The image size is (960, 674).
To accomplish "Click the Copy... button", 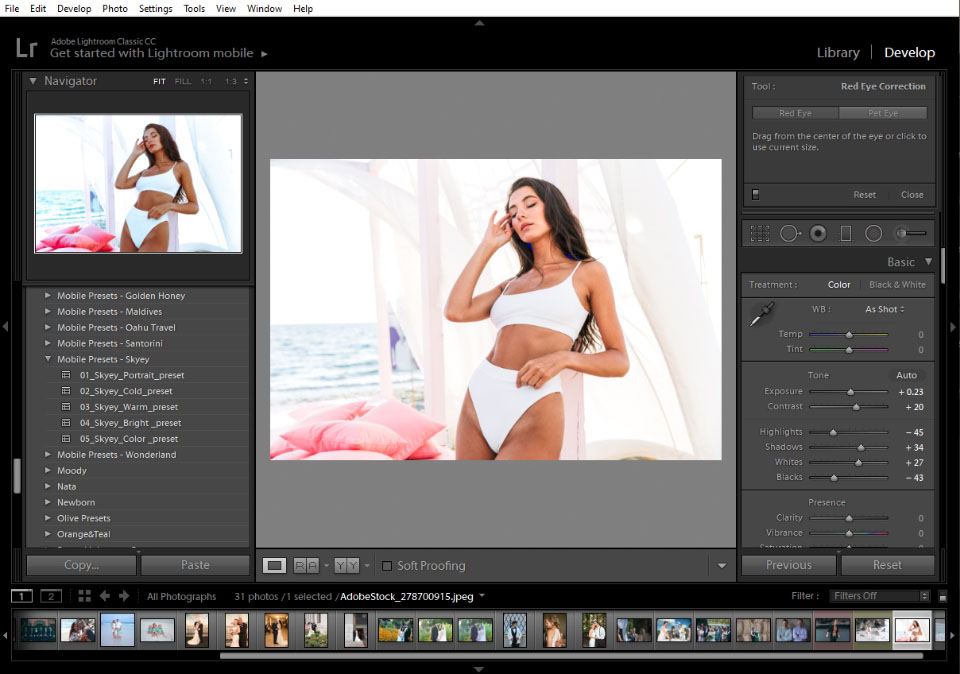I will pyautogui.click(x=81, y=565).
